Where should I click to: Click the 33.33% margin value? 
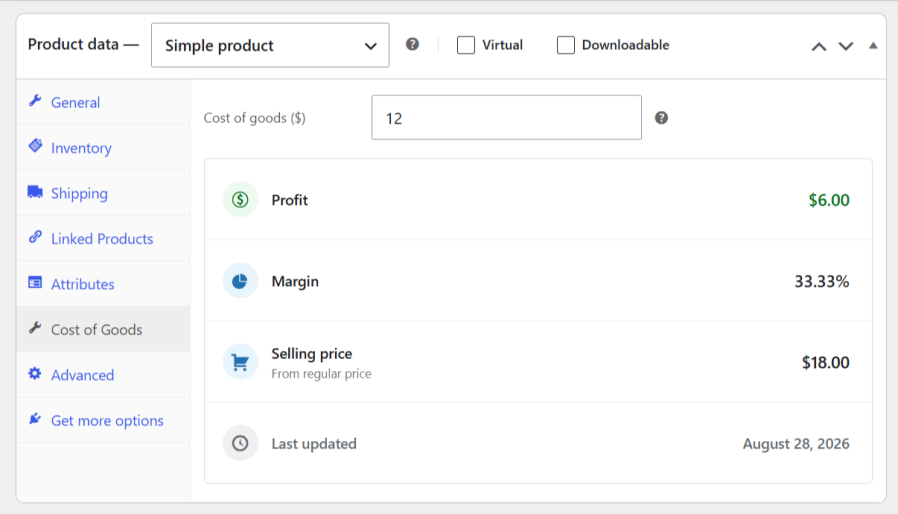tap(821, 281)
